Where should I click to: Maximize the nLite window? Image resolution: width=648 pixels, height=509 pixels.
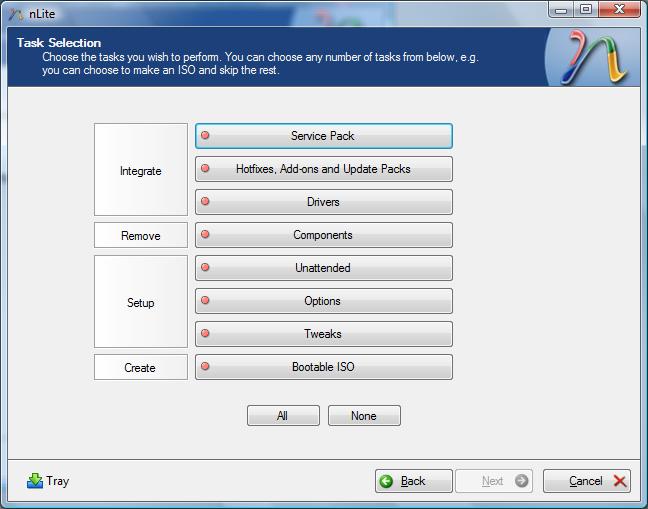tap(586, 9)
